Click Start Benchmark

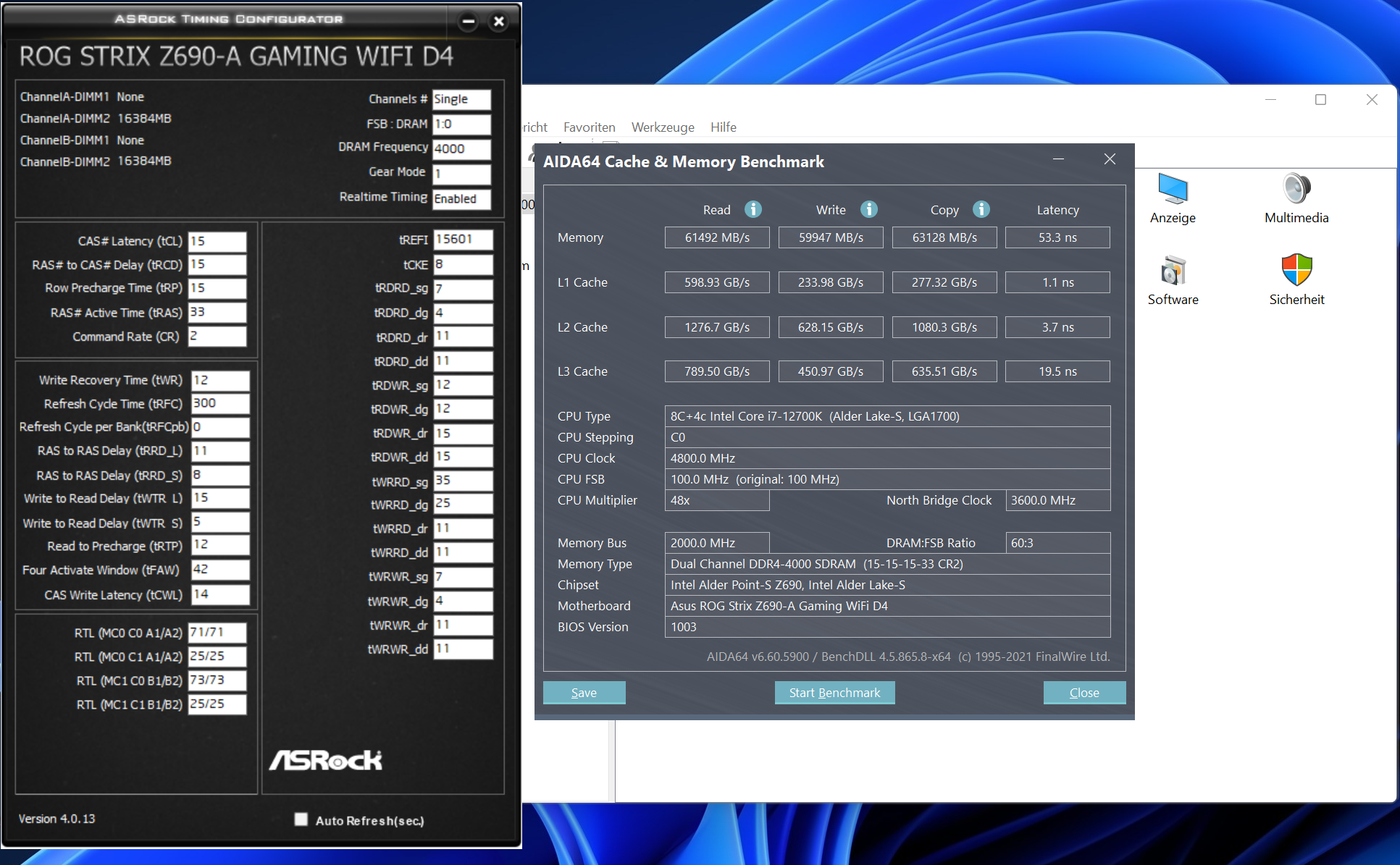(834, 693)
